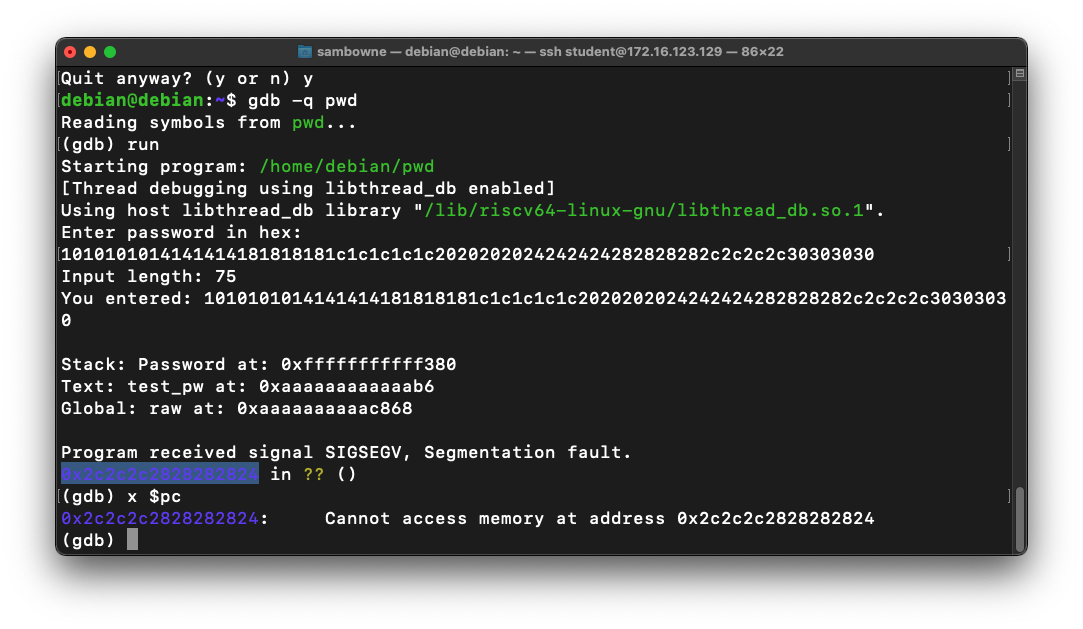Click 'Quit anyway? (y or n) y' line
Viewport: 1083px width, 629px height.
(186, 79)
